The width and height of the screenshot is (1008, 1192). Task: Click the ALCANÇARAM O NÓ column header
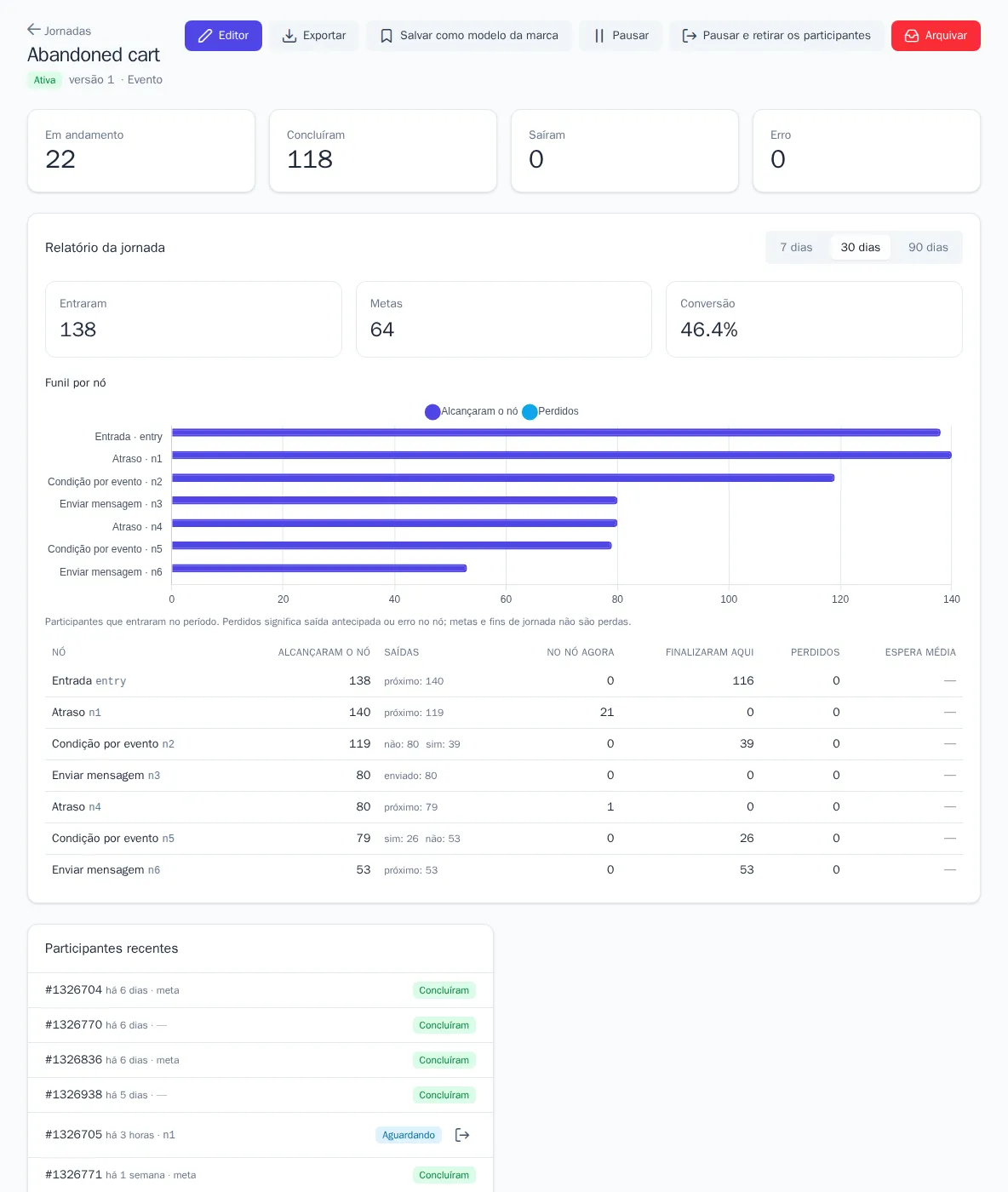(x=324, y=652)
